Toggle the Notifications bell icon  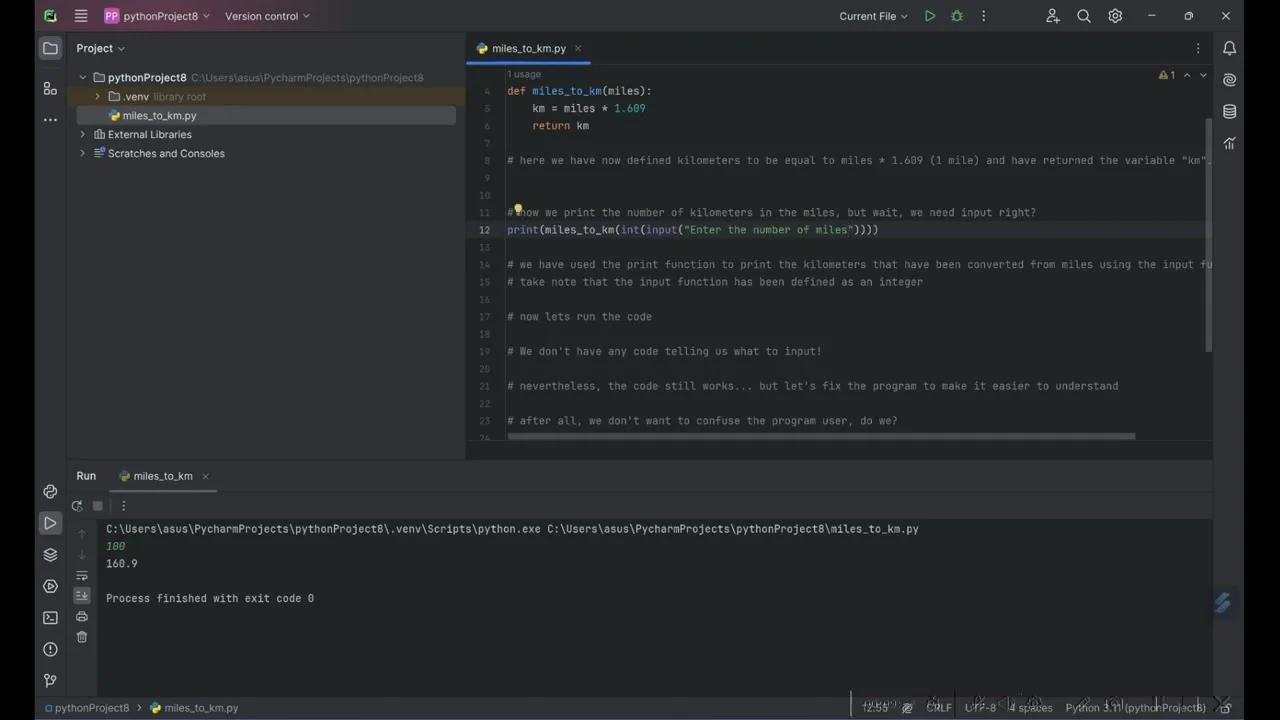click(1230, 48)
